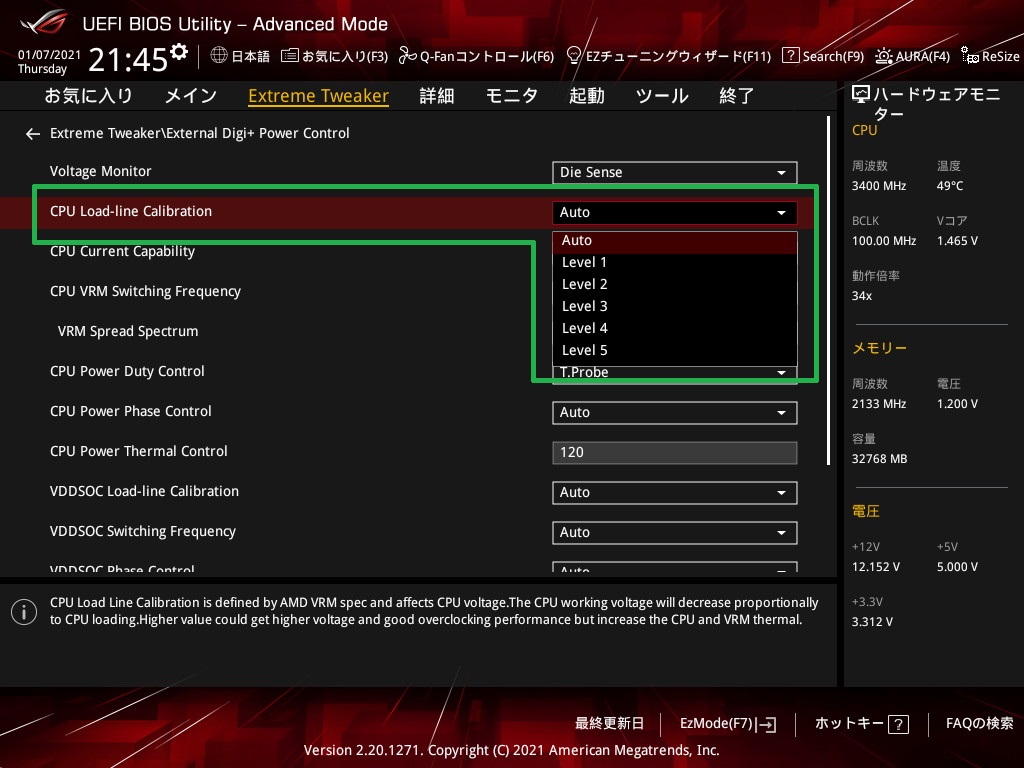Open VDDSOC Phase Control dropdown
This screenshot has width=1024, height=768.
675,568
